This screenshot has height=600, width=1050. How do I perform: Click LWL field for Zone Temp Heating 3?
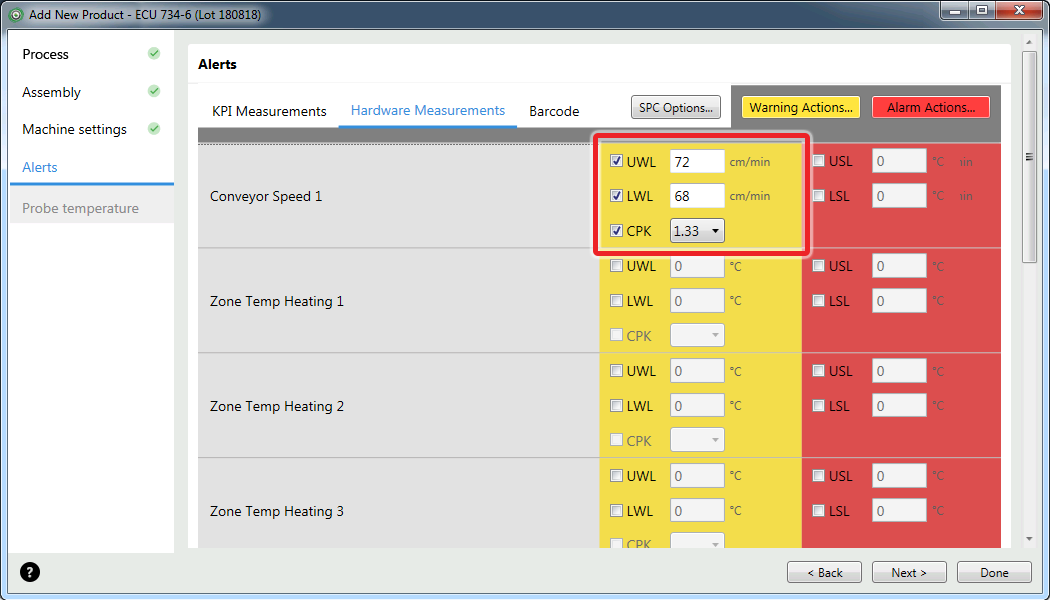(x=697, y=510)
